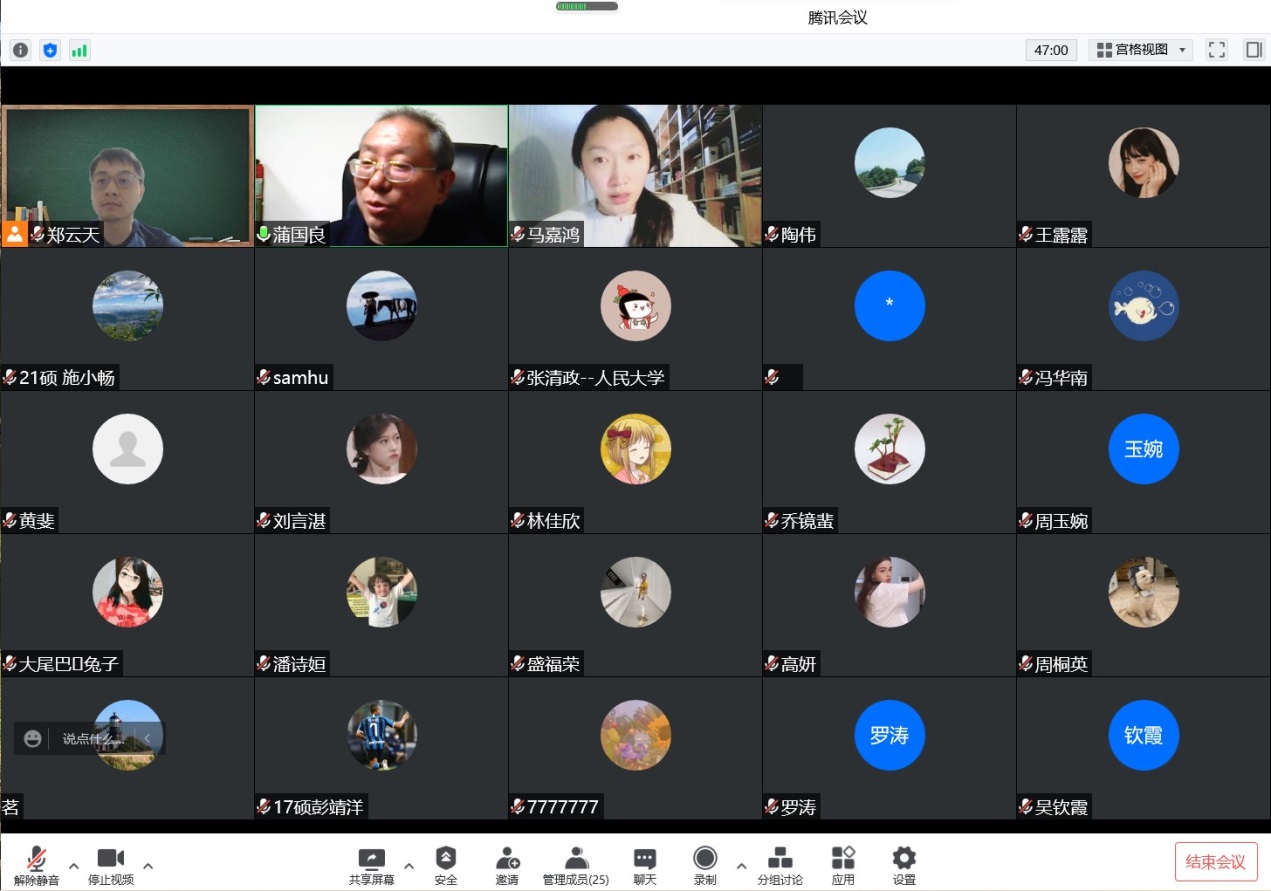Open the 宫格视图 layout dropdown
This screenshot has height=891, width=1271.
1141,50
